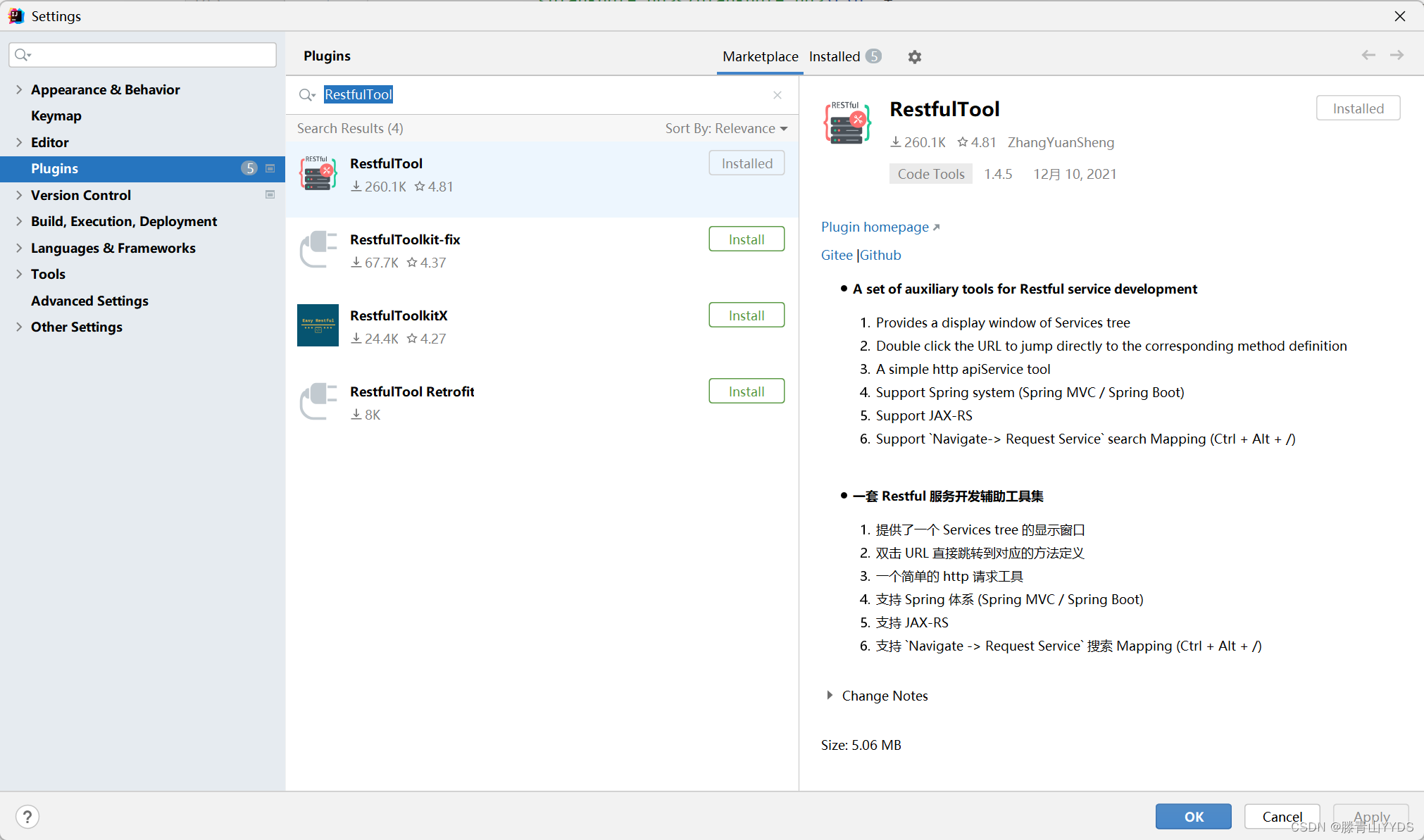Expand the Change Notes section
1424x840 pixels.
pos(885,696)
